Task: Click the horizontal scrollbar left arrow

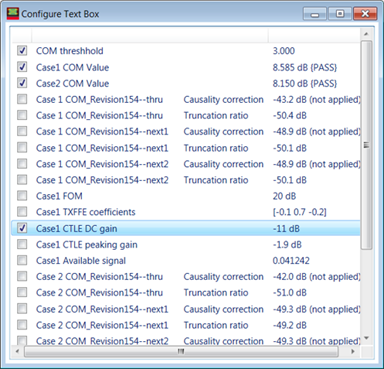Action: point(17,351)
